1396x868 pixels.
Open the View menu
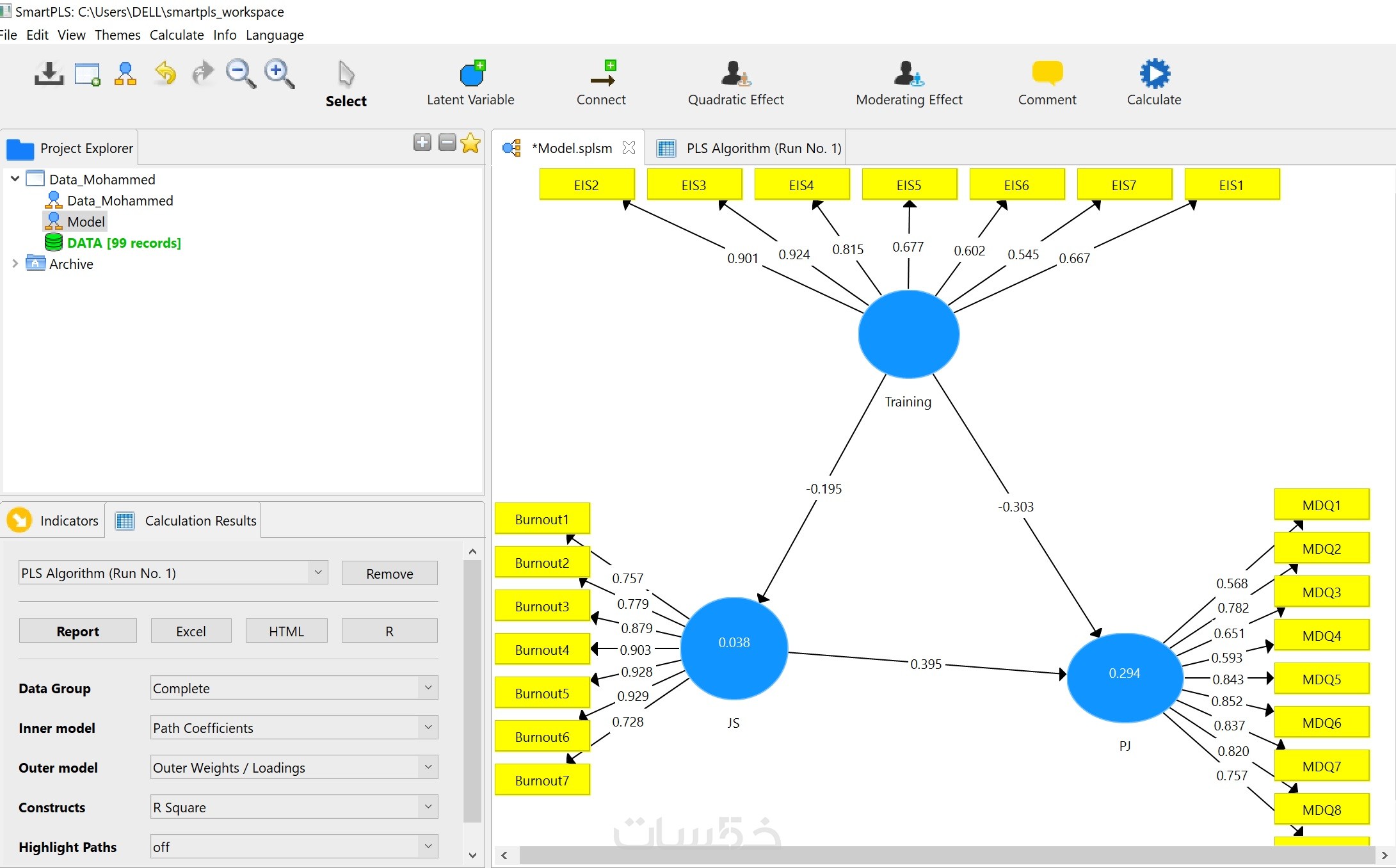71,35
